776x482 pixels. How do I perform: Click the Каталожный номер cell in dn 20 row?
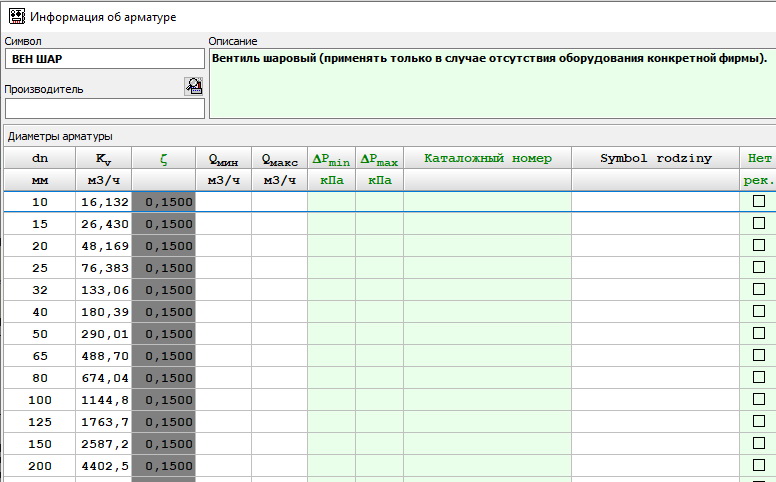tap(487, 246)
